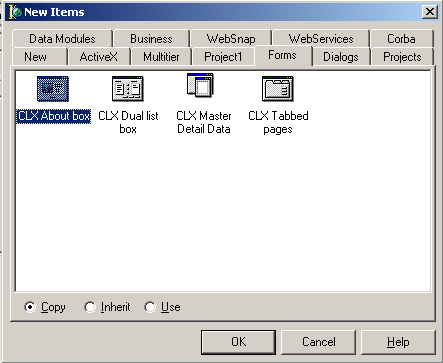
Task: Switch to the Business tab
Action: click(x=151, y=39)
